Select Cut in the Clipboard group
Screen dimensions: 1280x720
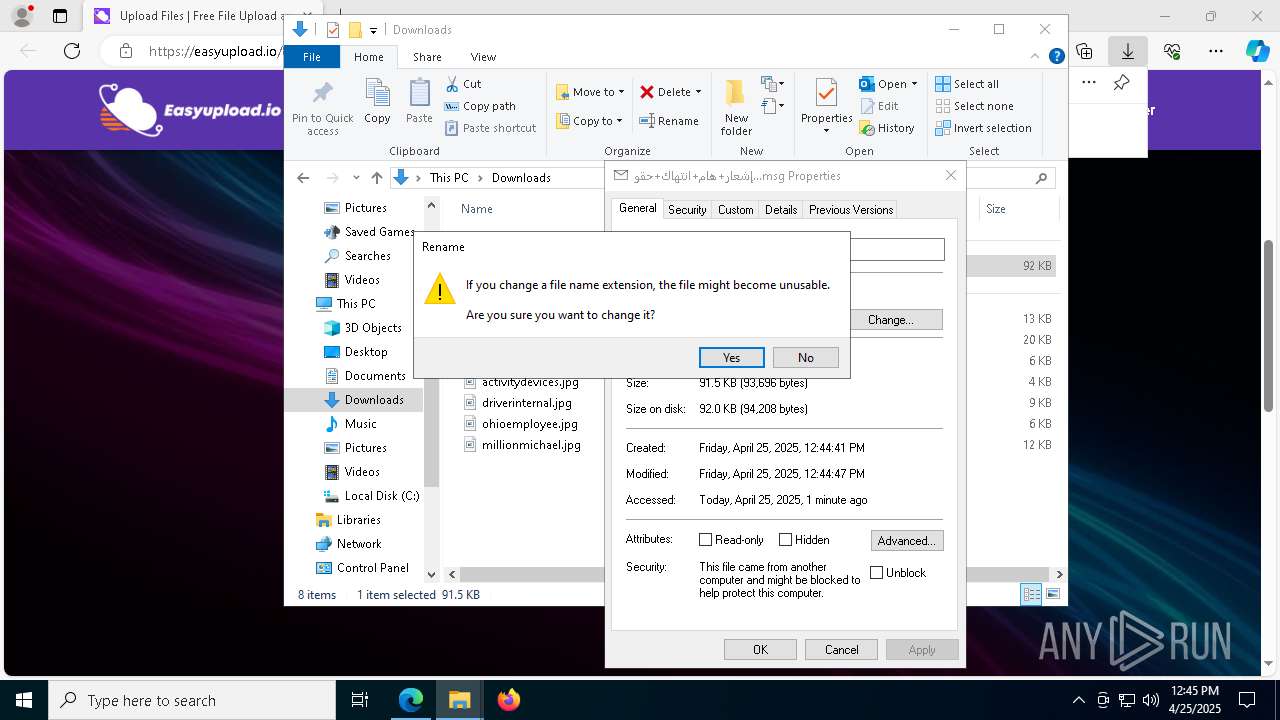pos(463,84)
